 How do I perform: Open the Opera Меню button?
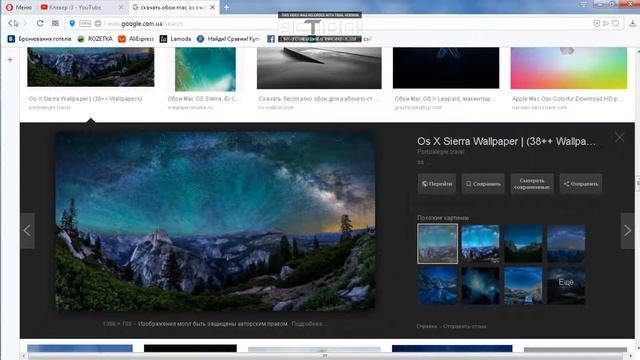coord(18,7)
